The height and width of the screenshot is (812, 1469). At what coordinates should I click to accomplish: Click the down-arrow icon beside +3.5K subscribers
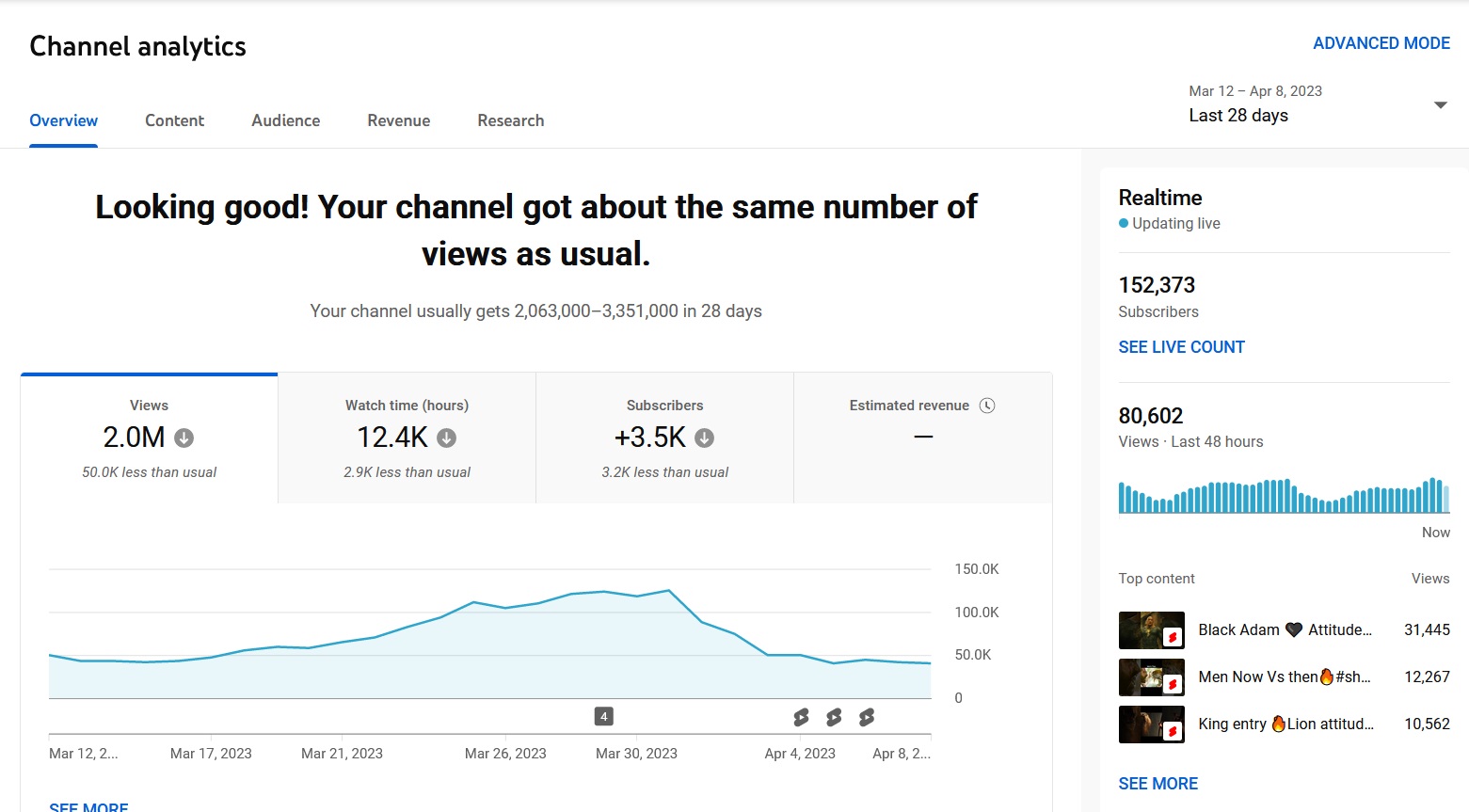[705, 438]
